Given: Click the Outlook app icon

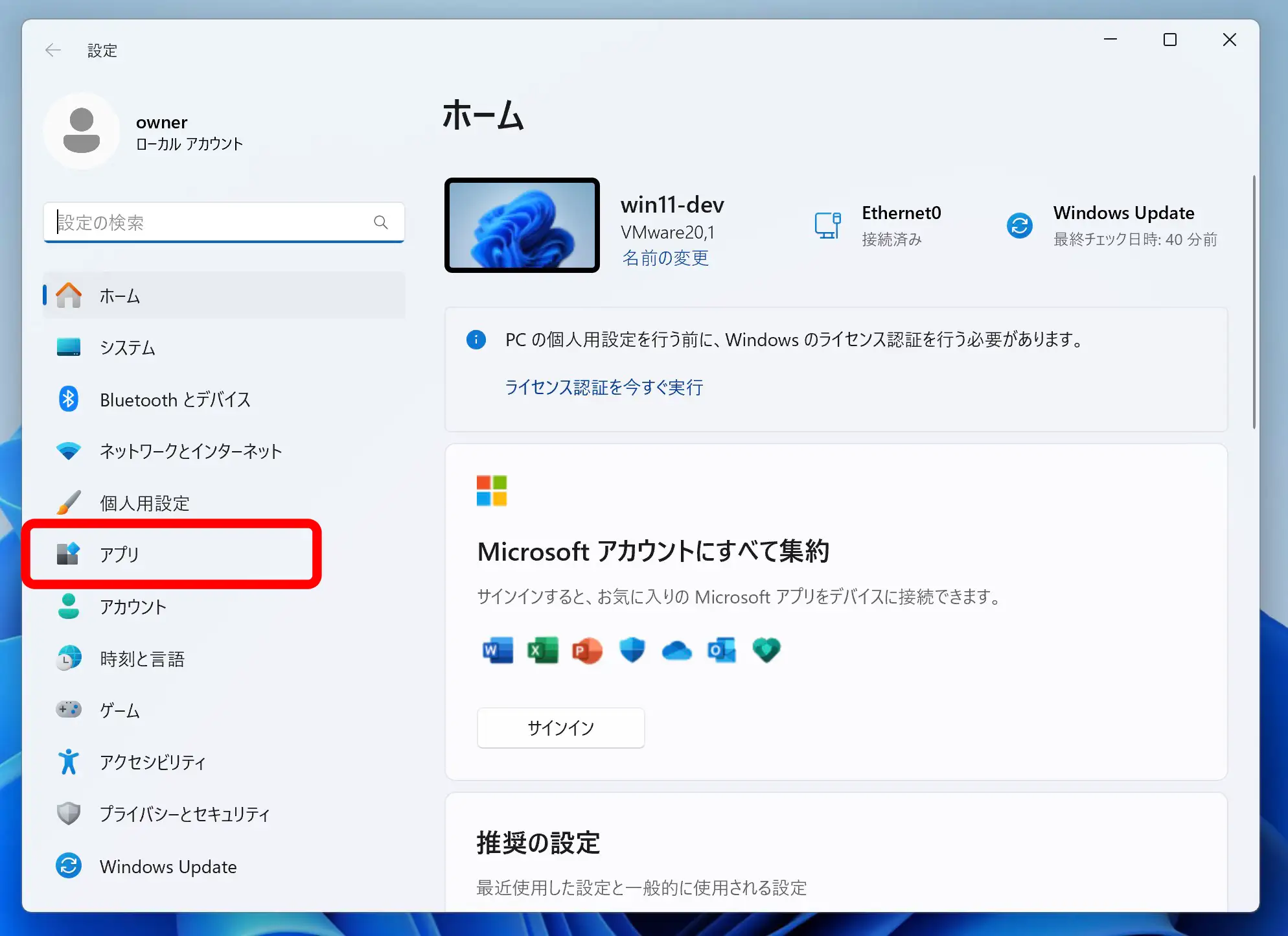Looking at the screenshot, I should (722, 650).
